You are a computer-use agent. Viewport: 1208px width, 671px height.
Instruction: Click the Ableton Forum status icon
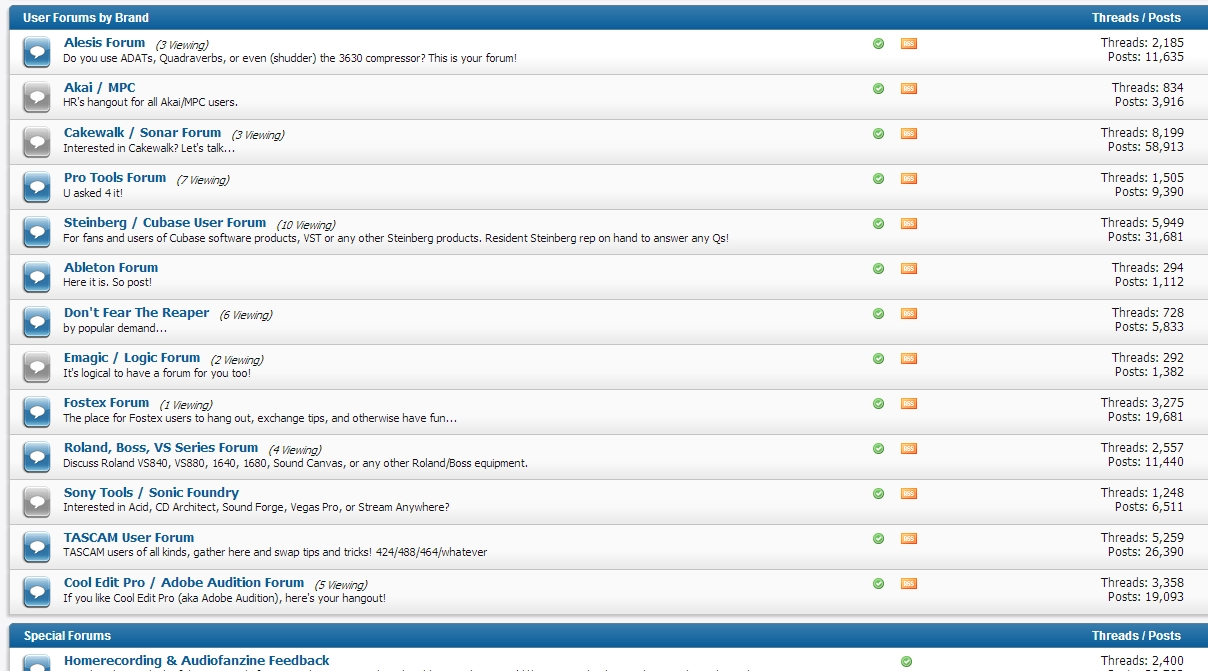coord(37,277)
